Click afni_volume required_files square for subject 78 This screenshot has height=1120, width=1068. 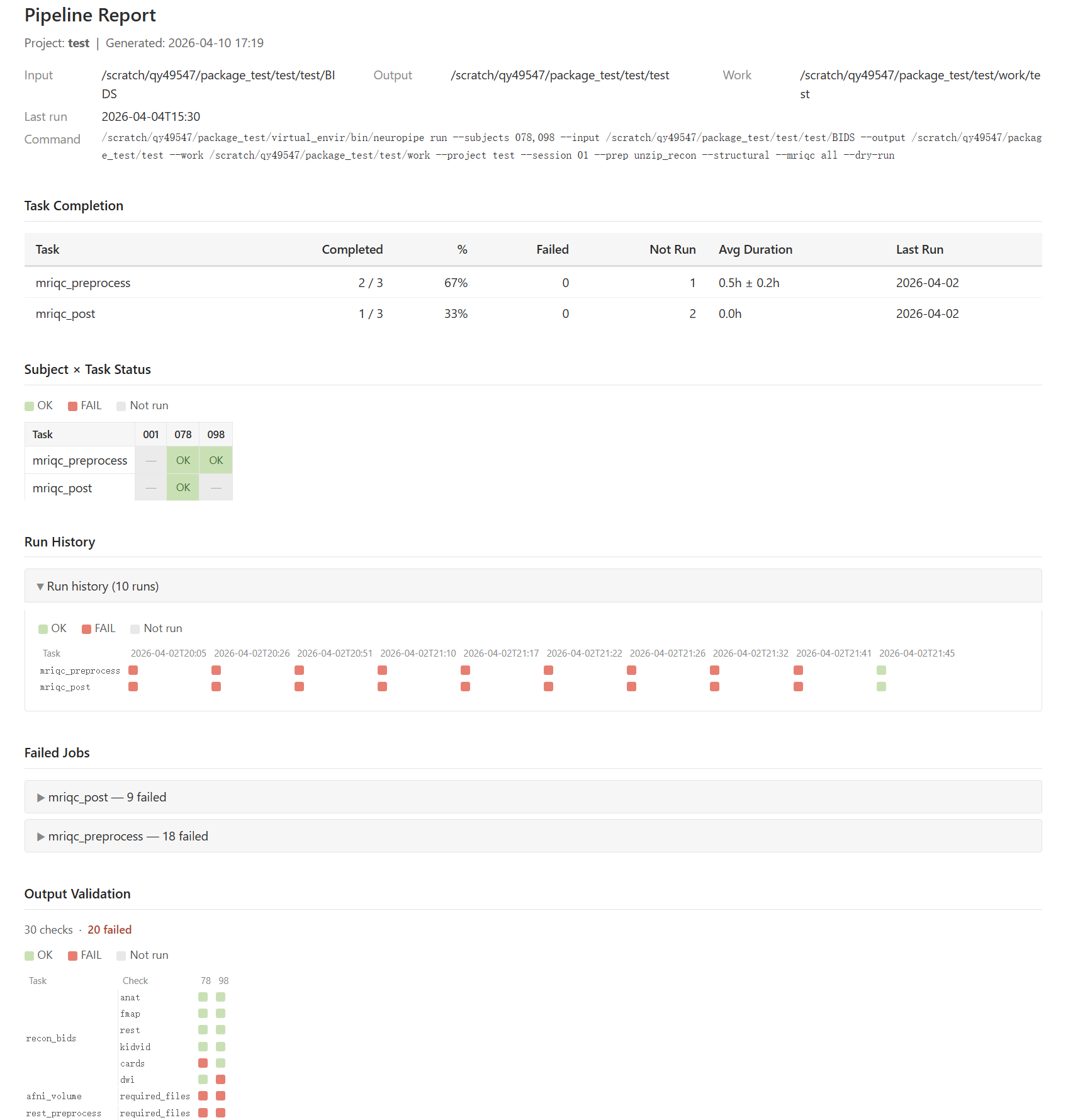click(x=203, y=1095)
